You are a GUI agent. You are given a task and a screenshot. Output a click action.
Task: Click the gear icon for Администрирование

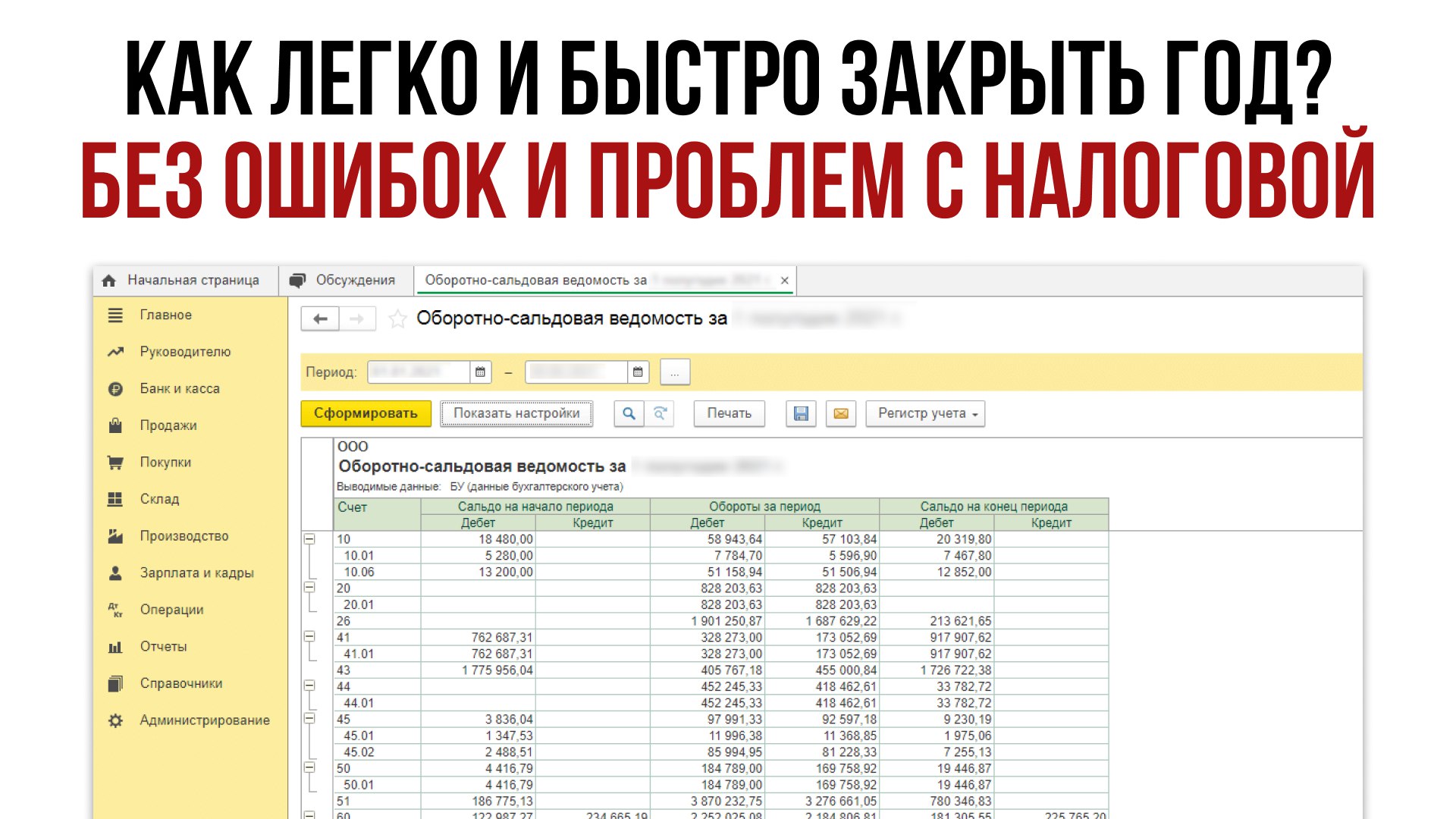(115, 720)
